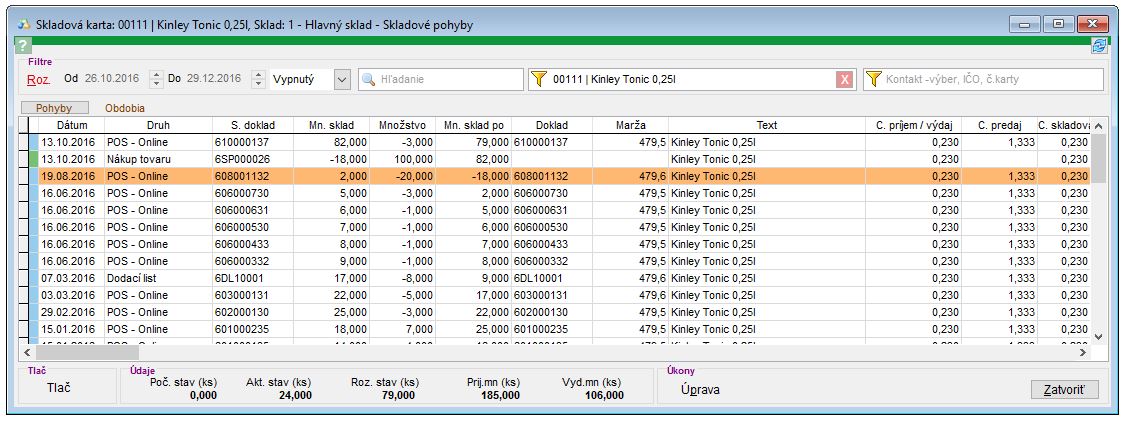Click the Tlač print button

(x=59, y=389)
